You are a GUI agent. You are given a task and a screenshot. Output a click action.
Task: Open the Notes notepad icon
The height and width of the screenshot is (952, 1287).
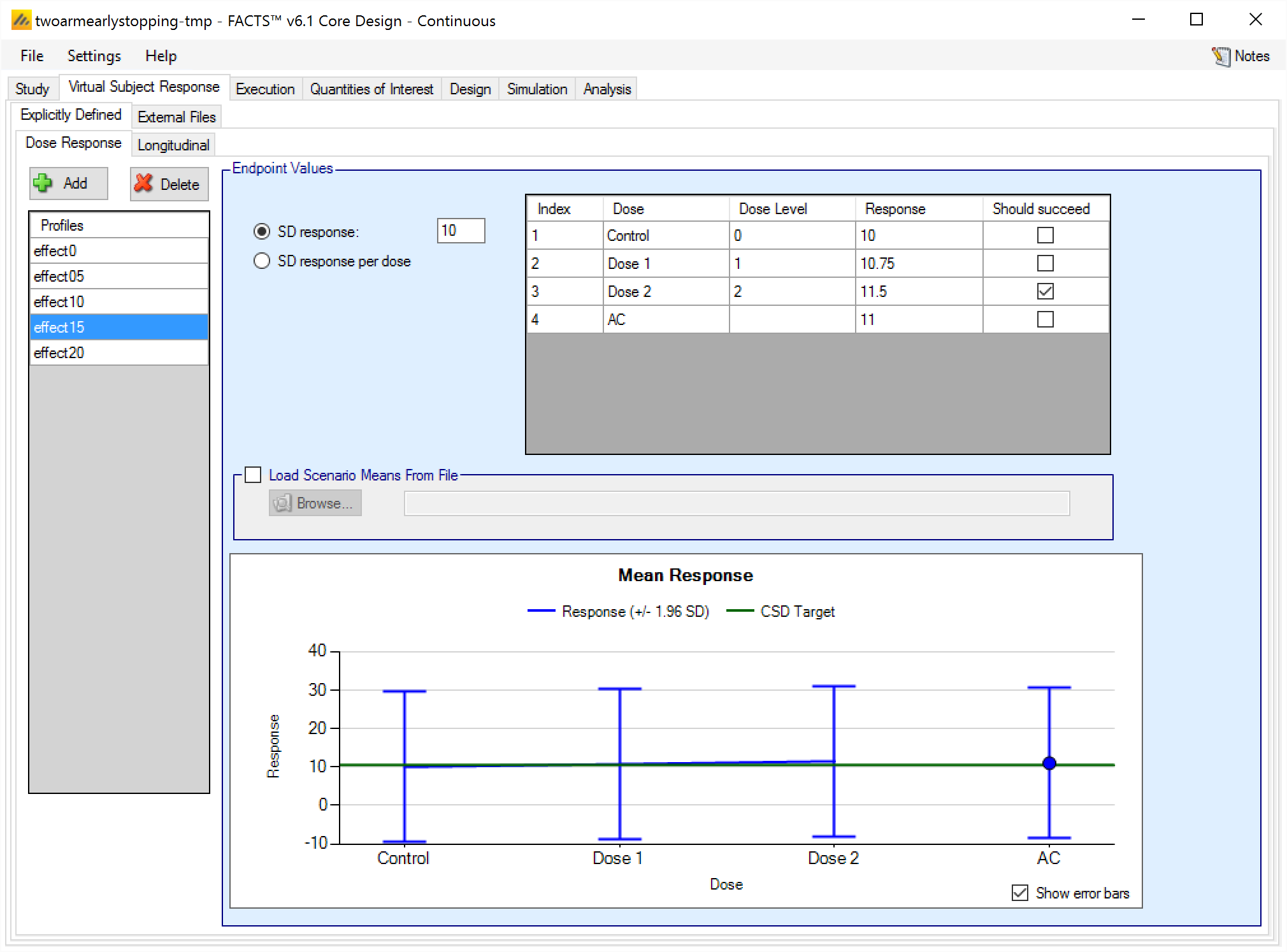click(x=1220, y=56)
